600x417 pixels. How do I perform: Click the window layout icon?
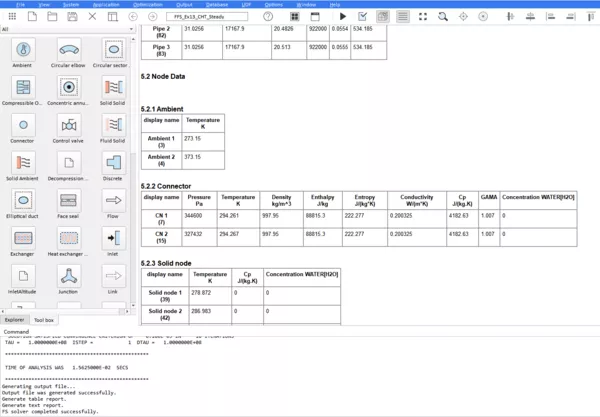[x=315, y=16]
